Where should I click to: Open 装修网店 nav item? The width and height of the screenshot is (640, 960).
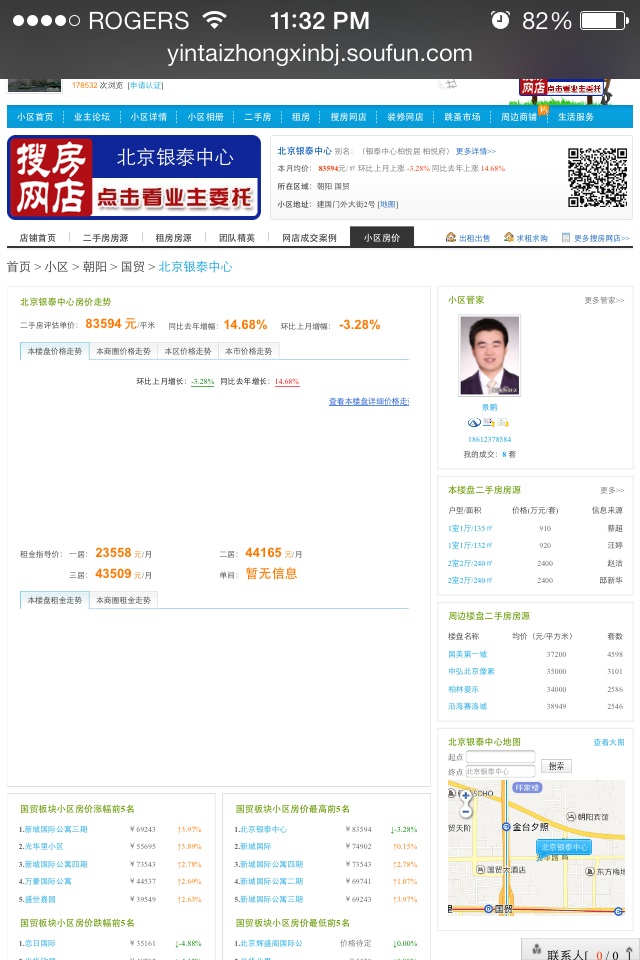click(x=405, y=117)
